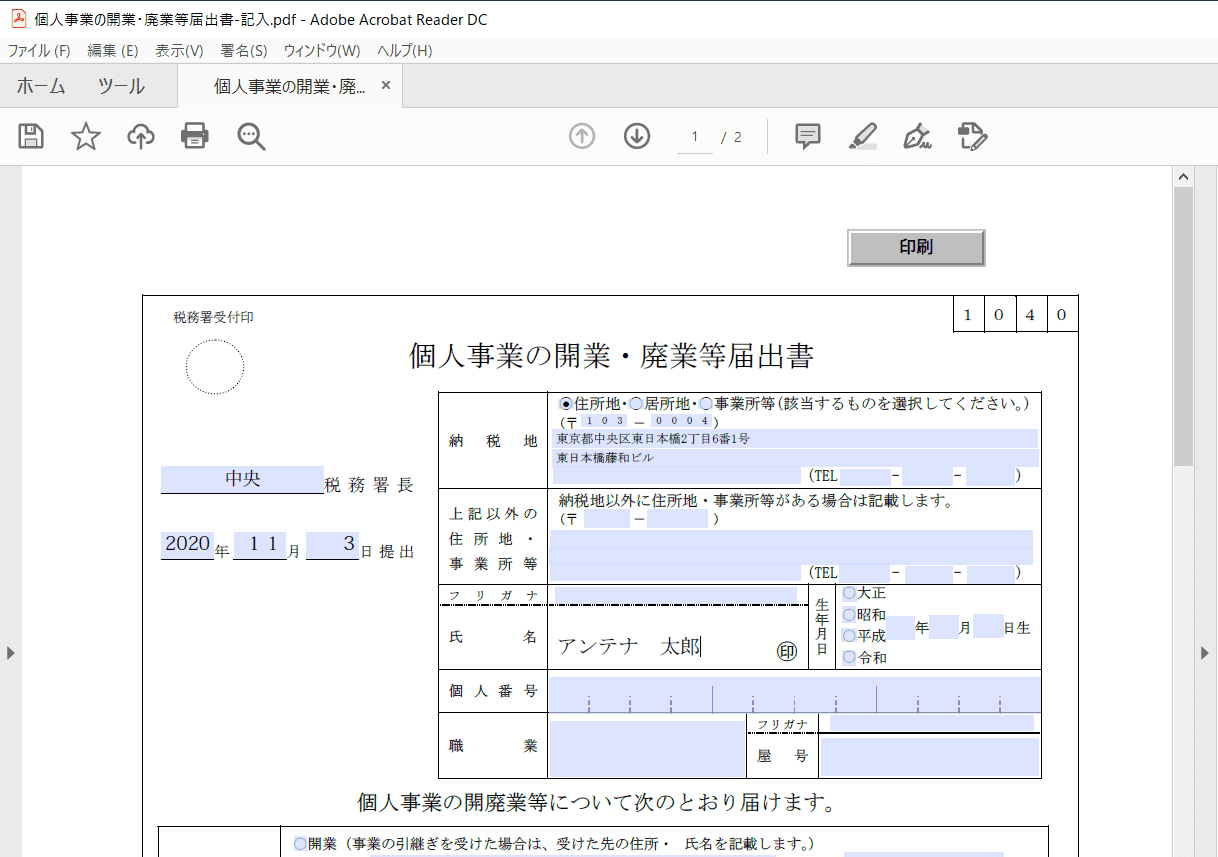Viewport: 1218px width, 857px height.
Task: Expand the left navigation pane arrow
Action: coord(11,653)
